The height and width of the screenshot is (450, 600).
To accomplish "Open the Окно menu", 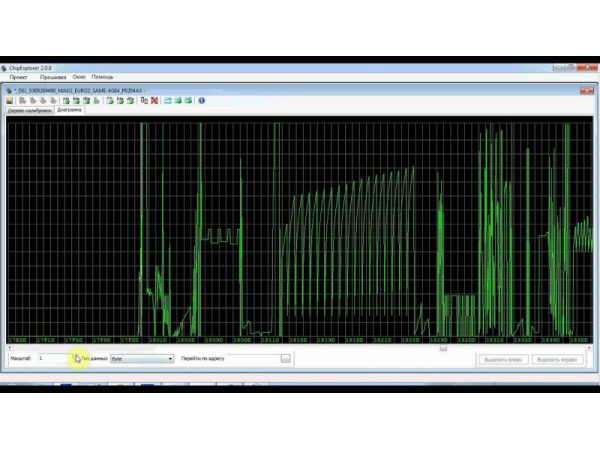I will pos(78,77).
